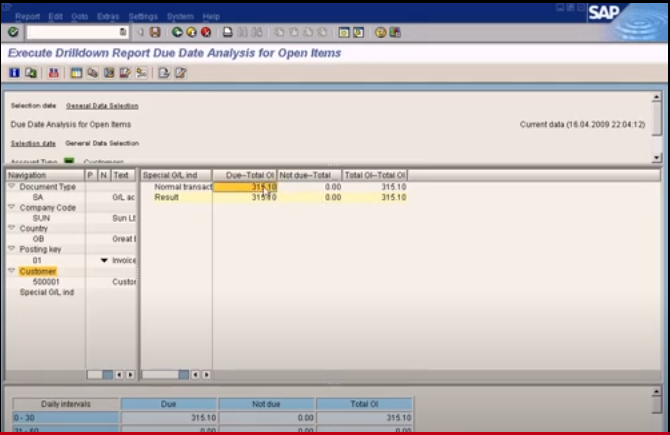Image resolution: width=670 pixels, height=435 pixels.
Task: Open the Settings menu
Action: click(143, 17)
